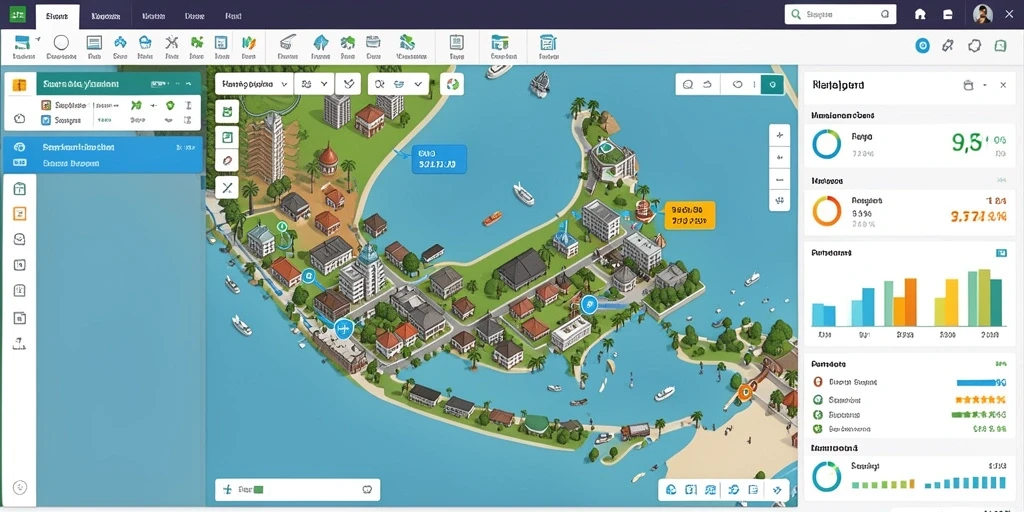Toggle the blue checkbox in the second layer row

46,120
